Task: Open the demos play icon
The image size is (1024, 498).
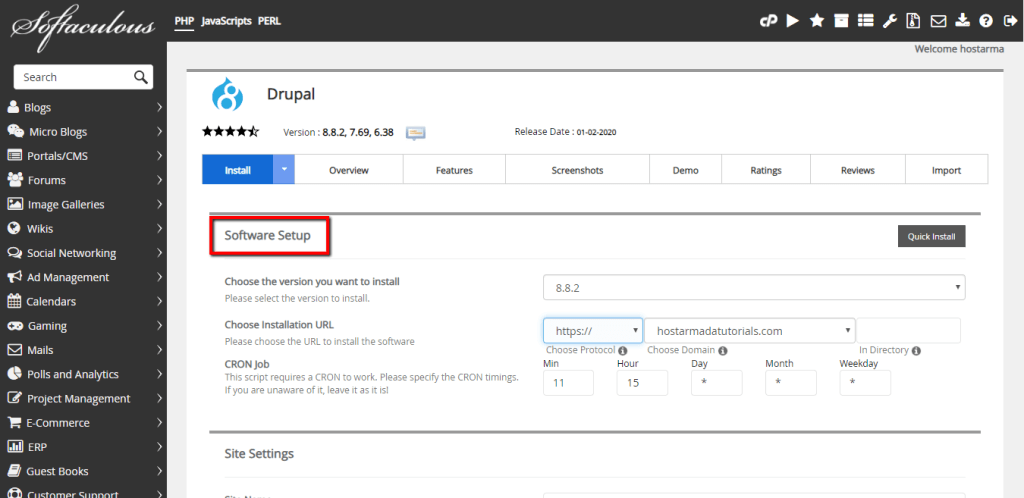Action: coord(792,20)
